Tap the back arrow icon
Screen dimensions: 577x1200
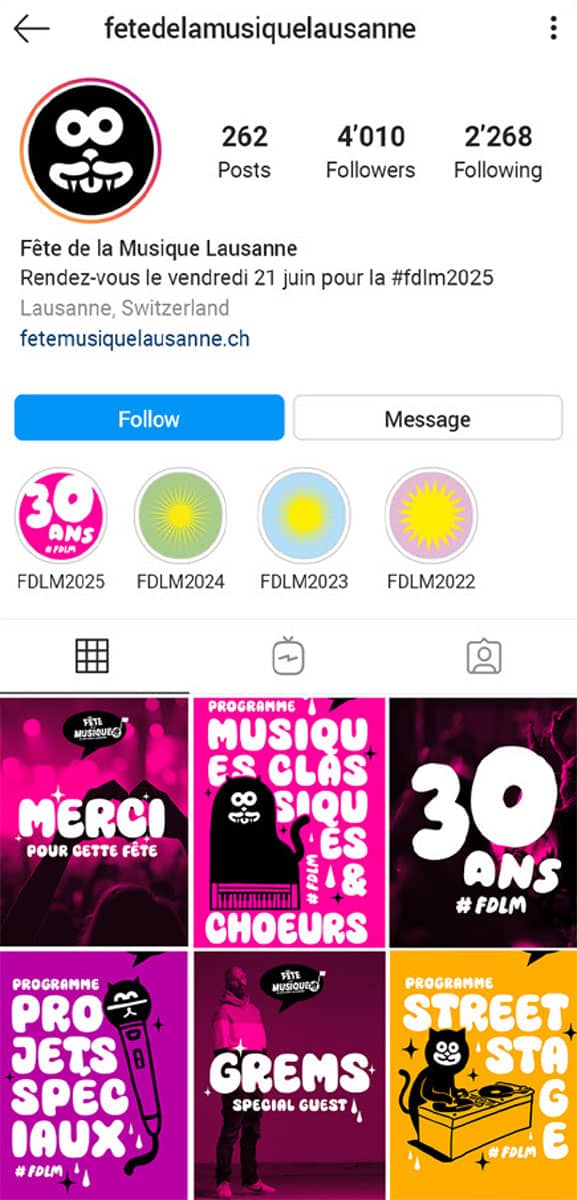[x=32, y=29]
